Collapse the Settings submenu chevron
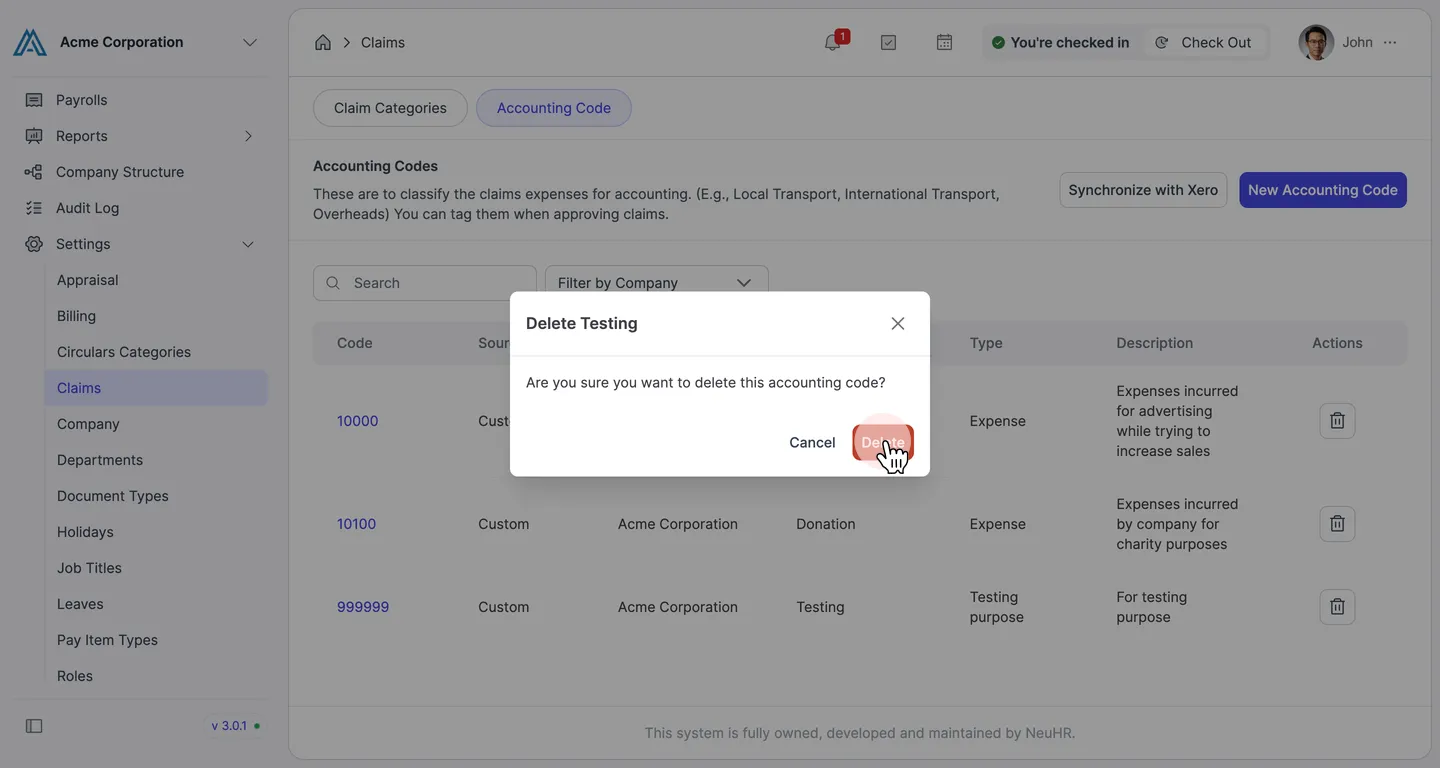1440x768 pixels. 248,244
